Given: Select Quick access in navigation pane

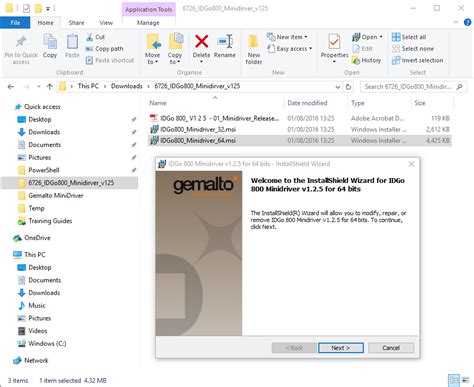Looking at the screenshot, I should [x=42, y=107].
